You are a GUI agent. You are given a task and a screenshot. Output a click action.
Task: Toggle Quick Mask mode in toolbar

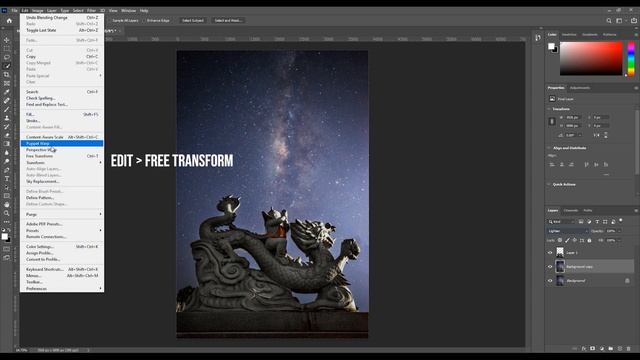click(7, 249)
